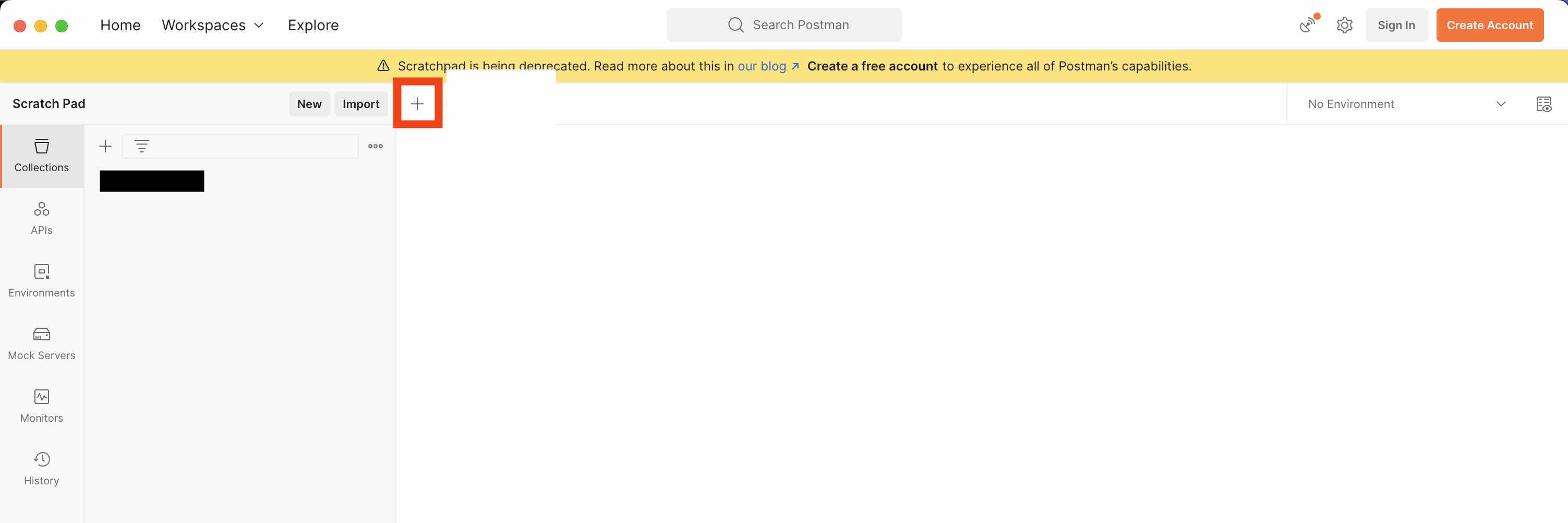
Task: Open the Collections sidebar tab
Action: point(41,156)
